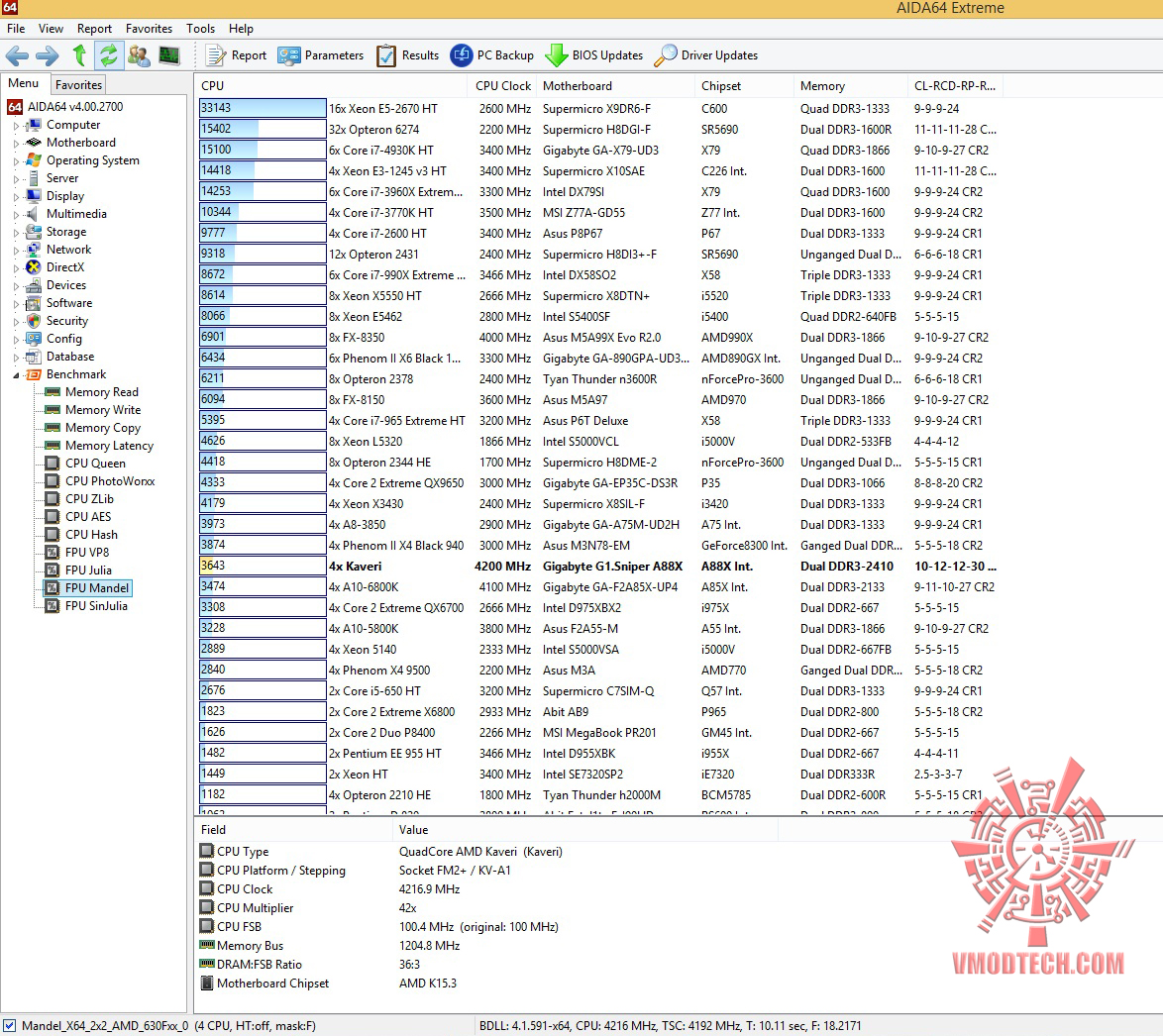Select the Config tree icon

[x=34, y=338]
